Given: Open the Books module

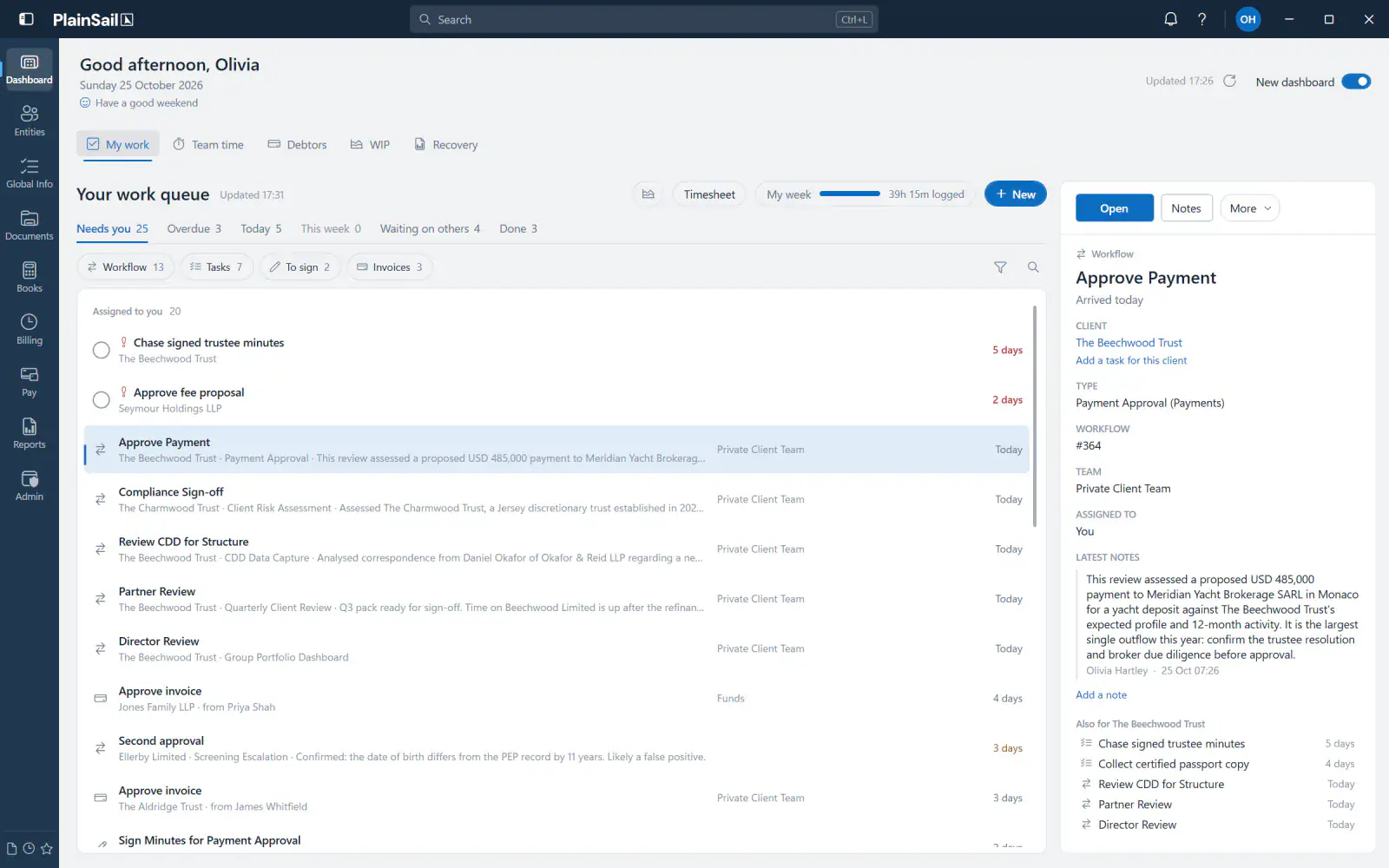Looking at the screenshot, I should [30, 277].
